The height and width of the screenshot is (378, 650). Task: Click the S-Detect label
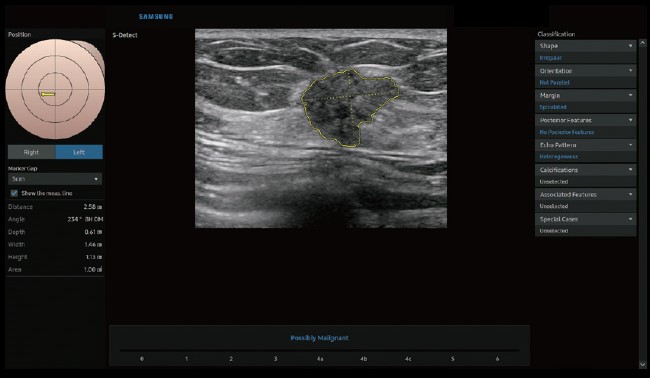(x=125, y=35)
